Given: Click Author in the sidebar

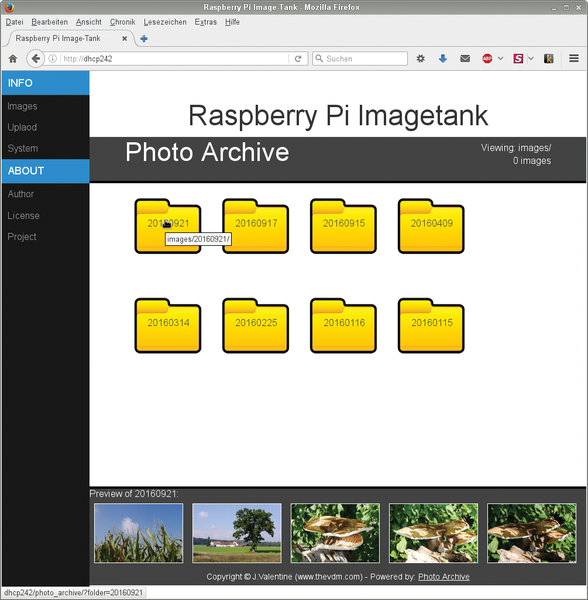Looking at the screenshot, I should tap(21, 194).
